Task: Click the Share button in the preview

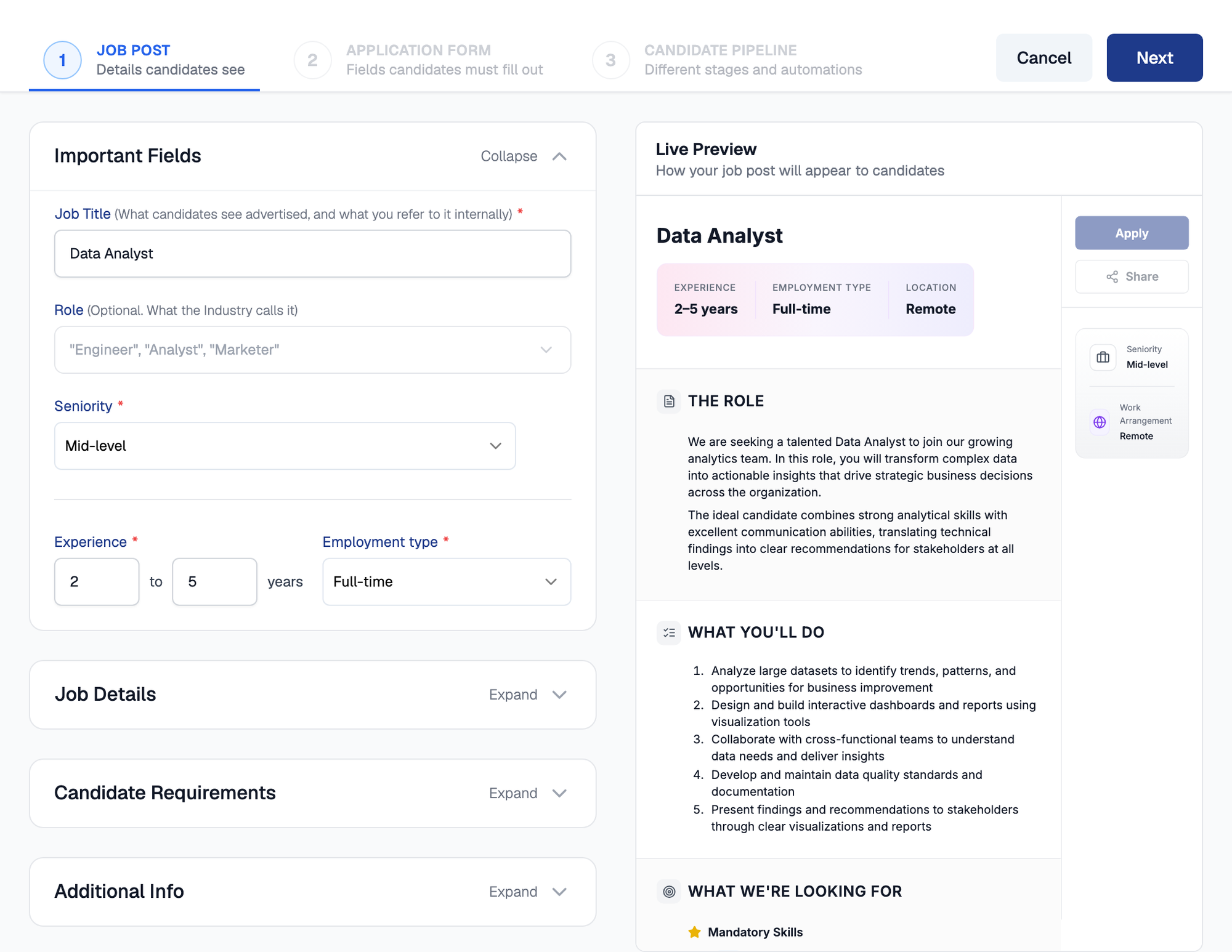Action: coord(1132,277)
